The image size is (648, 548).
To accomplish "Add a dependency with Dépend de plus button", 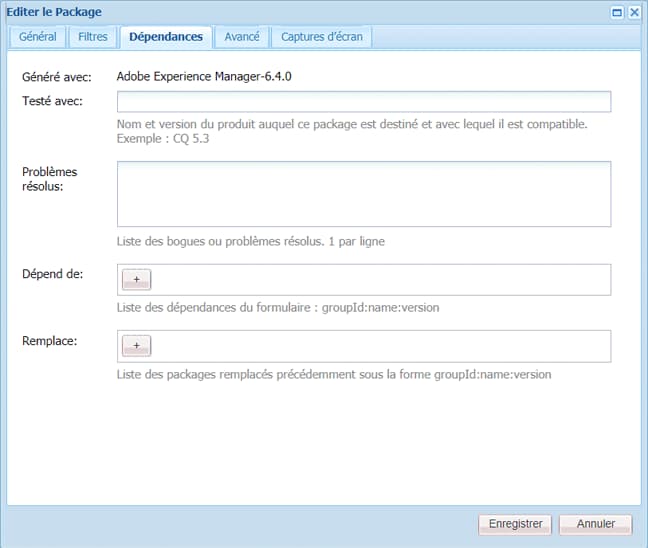I will coord(136,279).
